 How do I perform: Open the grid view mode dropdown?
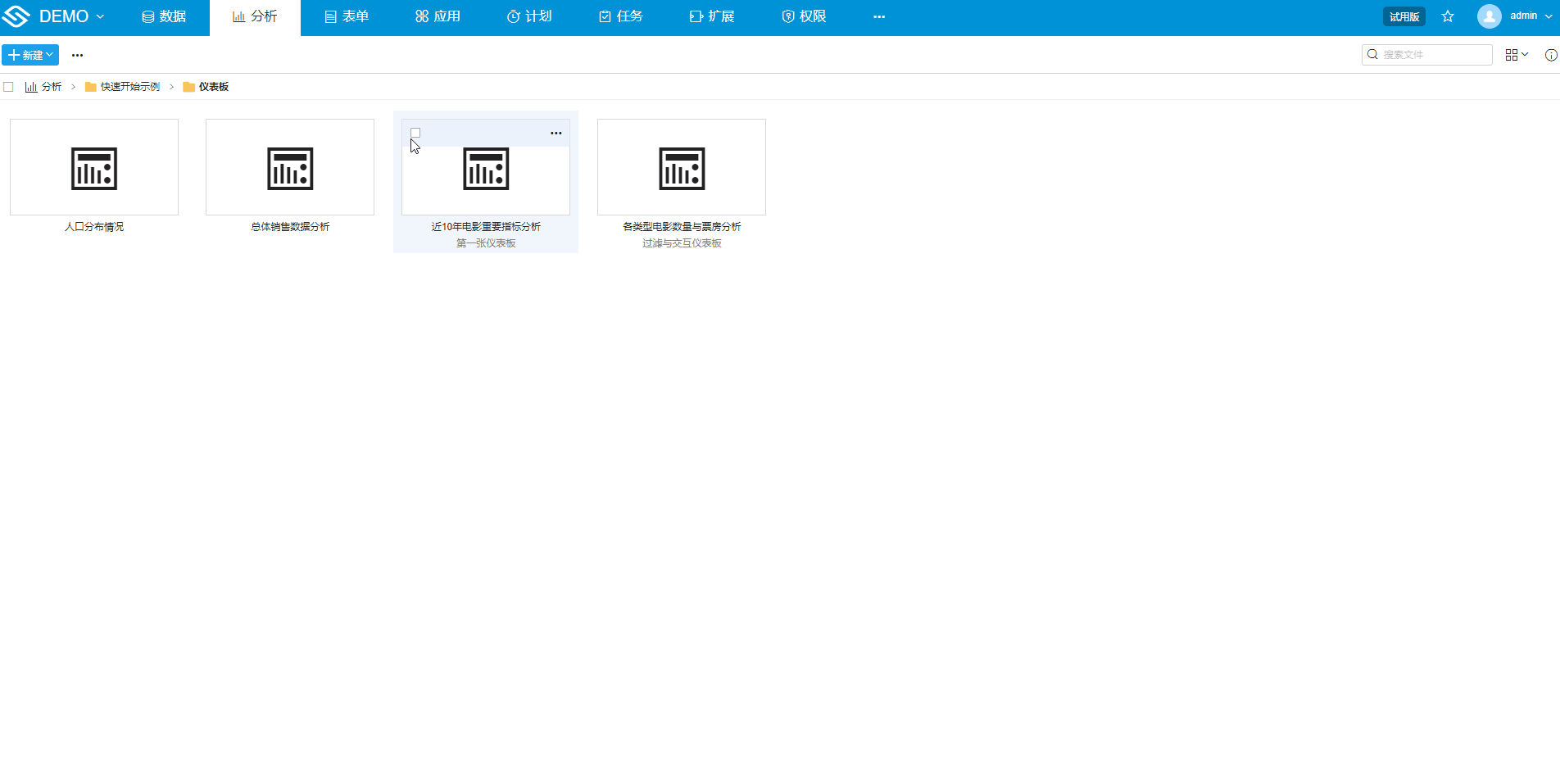point(1516,55)
